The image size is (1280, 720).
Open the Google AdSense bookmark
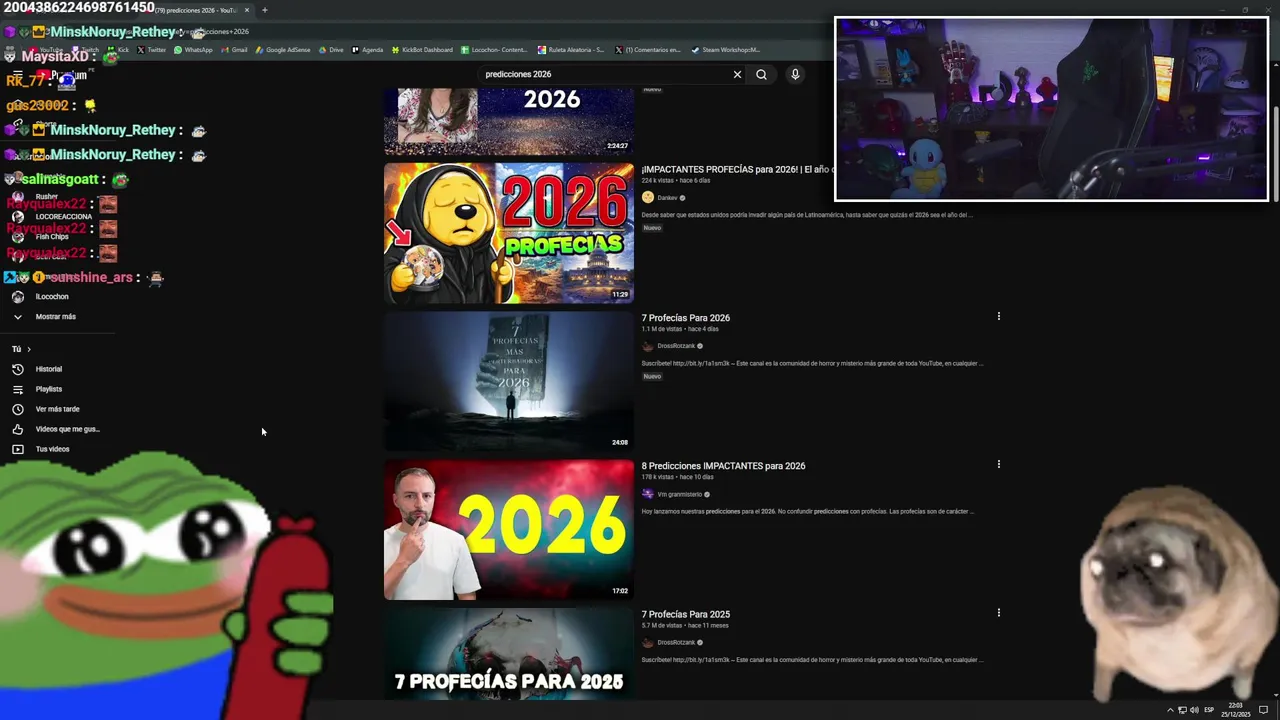click(283, 49)
